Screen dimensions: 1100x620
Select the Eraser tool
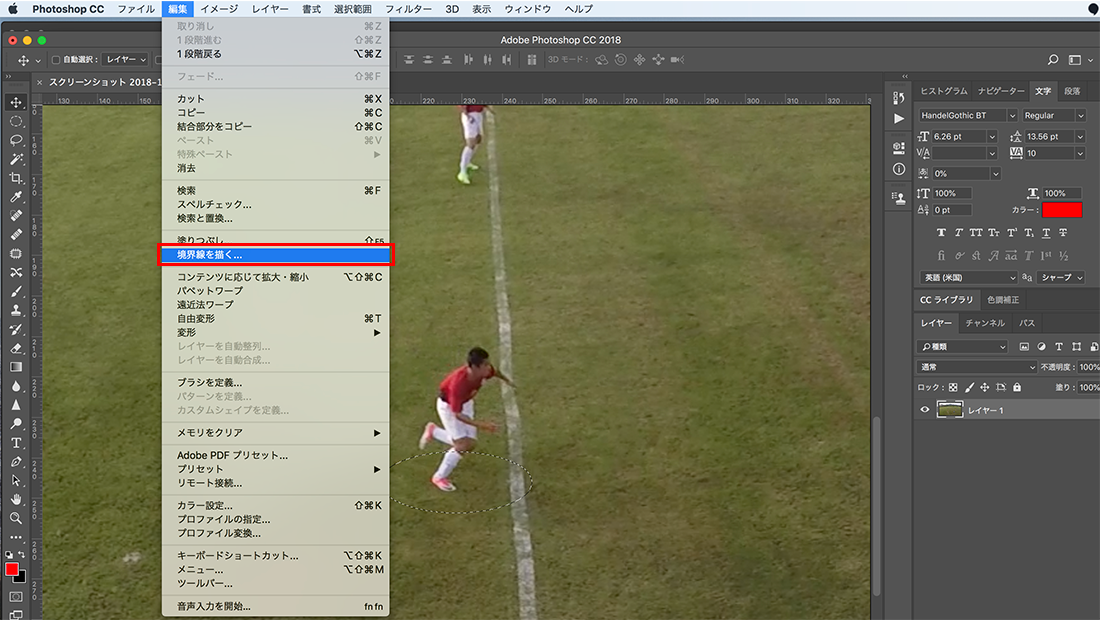point(16,348)
